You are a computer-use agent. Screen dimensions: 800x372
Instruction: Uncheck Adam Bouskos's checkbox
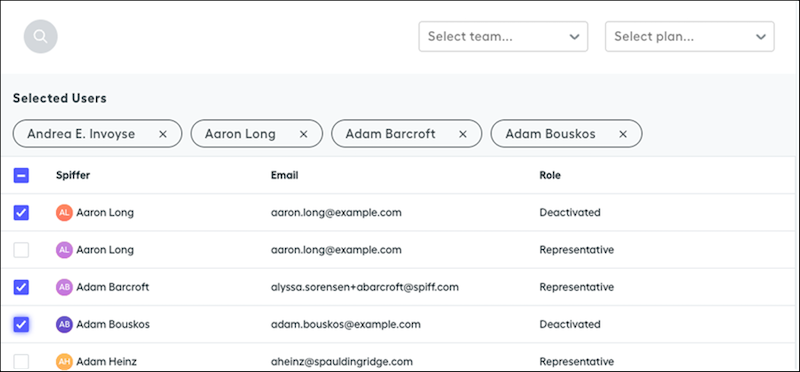click(x=21, y=325)
